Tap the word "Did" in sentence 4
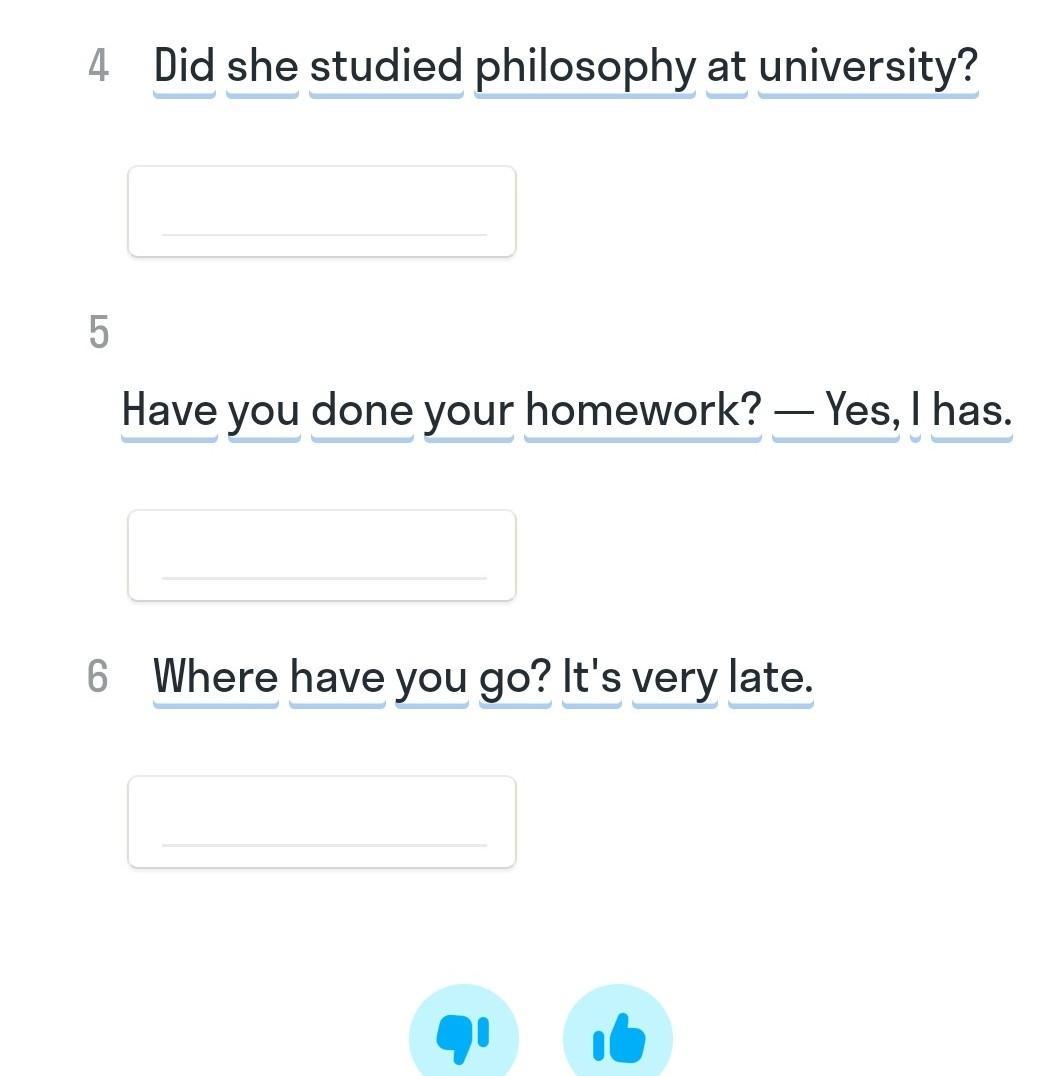Screen dimensions: 1045x1076 click(x=184, y=67)
